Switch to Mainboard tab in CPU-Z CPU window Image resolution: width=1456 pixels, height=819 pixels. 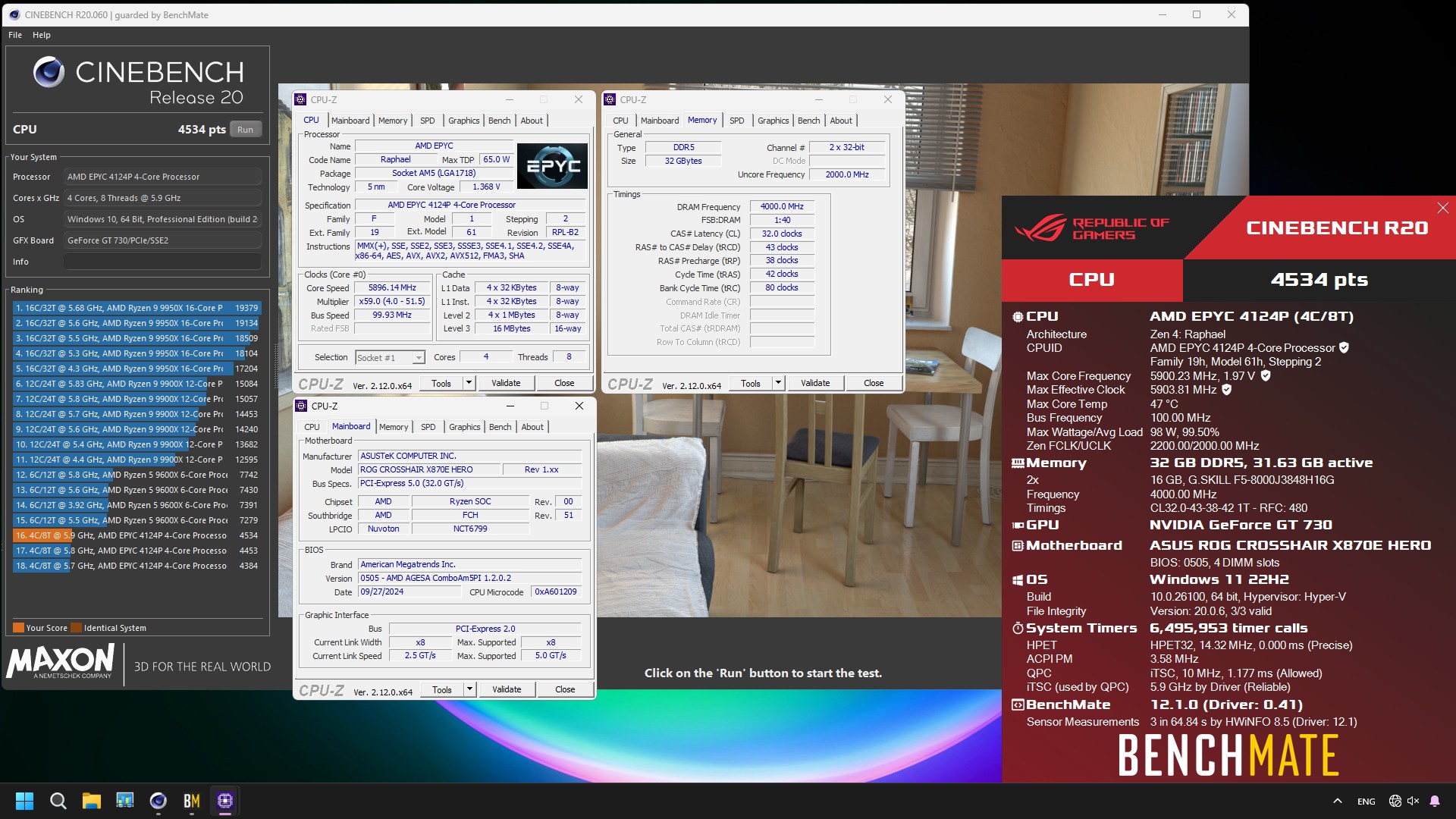[350, 121]
